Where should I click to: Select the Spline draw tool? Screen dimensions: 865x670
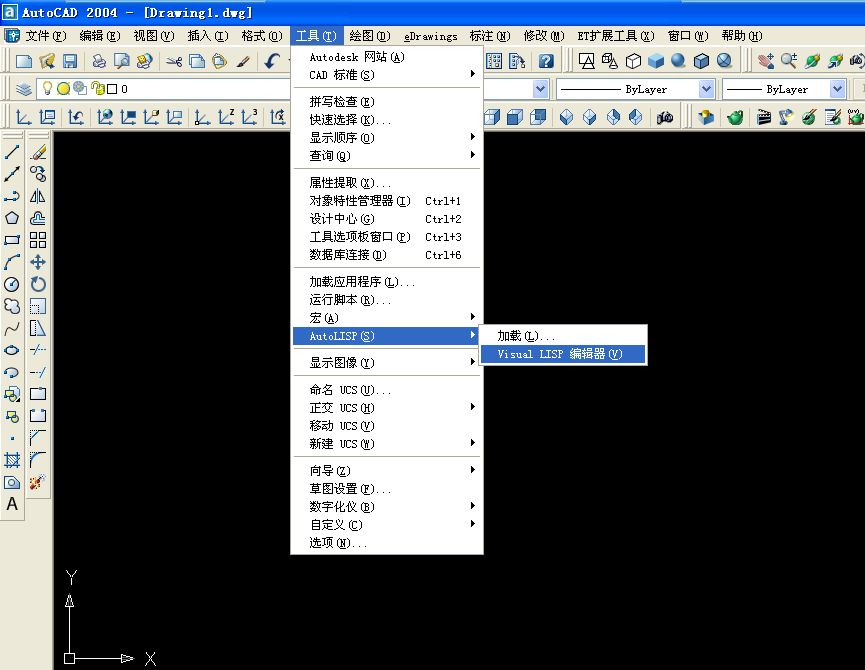(12, 328)
